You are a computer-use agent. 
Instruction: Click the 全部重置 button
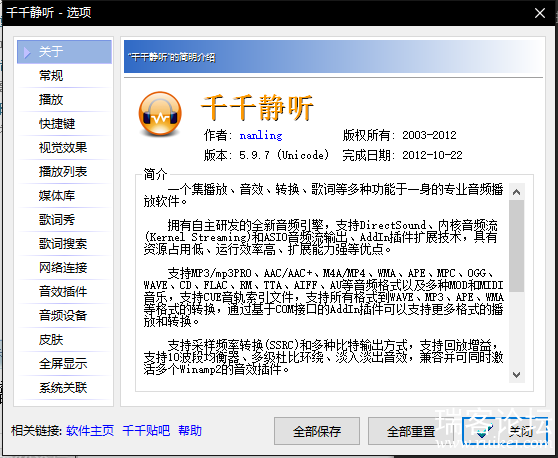(411, 431)
